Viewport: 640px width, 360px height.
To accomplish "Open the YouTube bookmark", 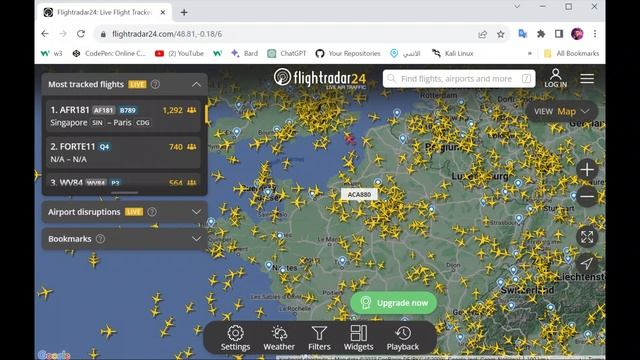I will click(x=180, y=53).
